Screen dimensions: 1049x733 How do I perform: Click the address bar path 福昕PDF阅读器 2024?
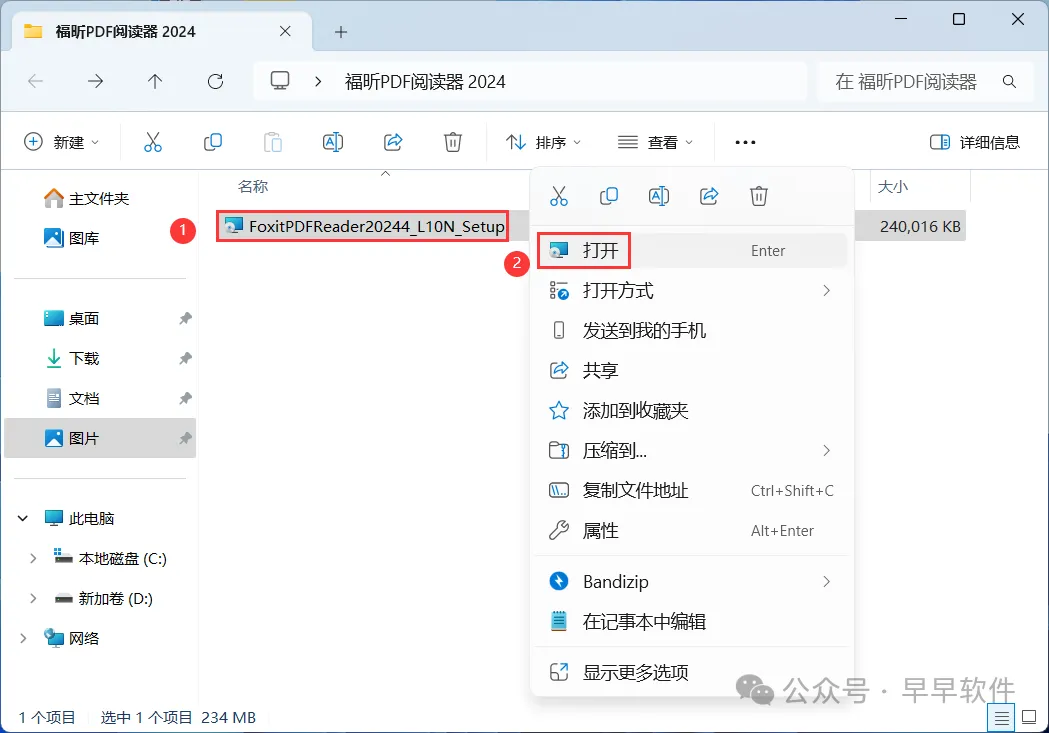(425, 82)
